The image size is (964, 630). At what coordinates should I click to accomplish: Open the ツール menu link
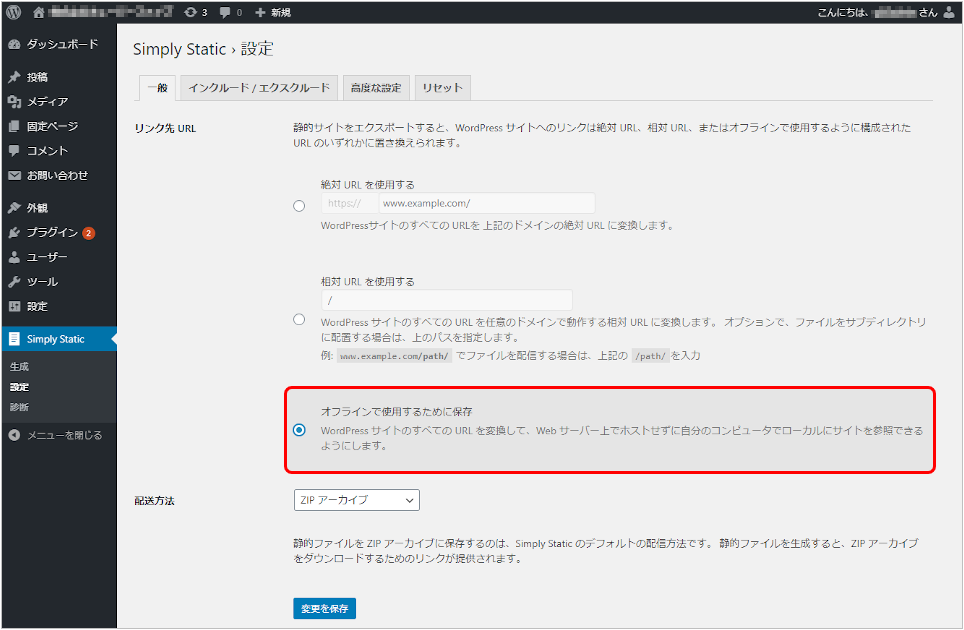pos(42,282)
